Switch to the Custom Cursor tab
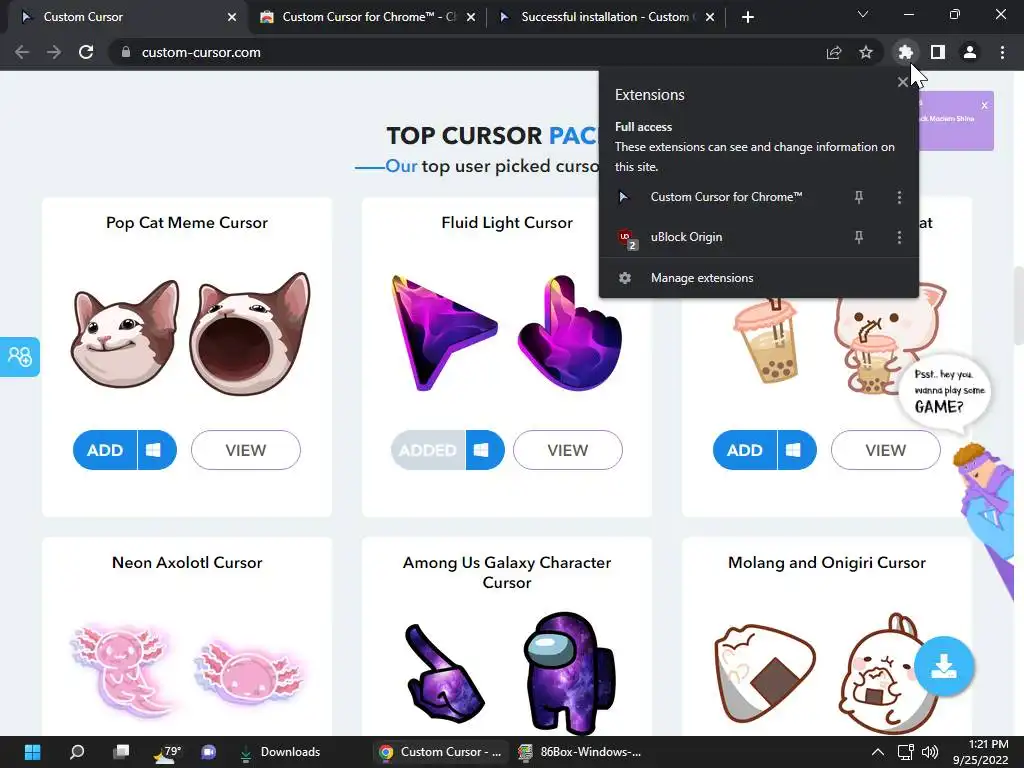Viewport: 1024px width, 768px height. [124, 17]
